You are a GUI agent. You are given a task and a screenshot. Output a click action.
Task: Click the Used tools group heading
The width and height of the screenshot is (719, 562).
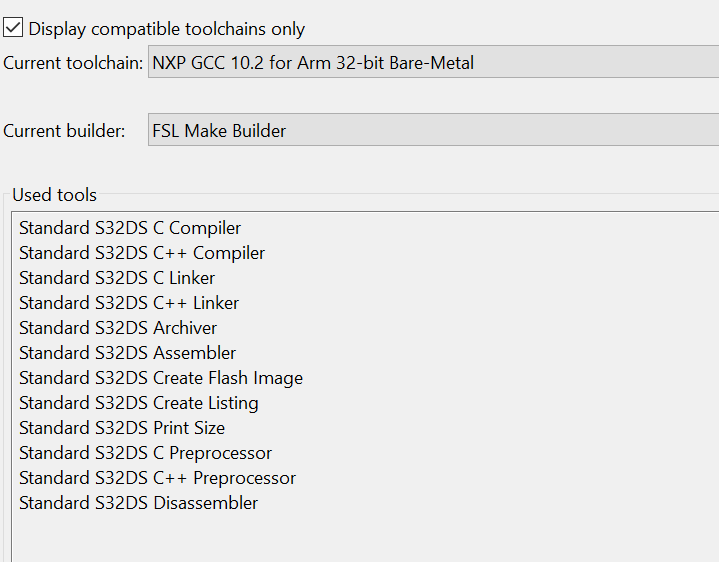coord(54,195)
